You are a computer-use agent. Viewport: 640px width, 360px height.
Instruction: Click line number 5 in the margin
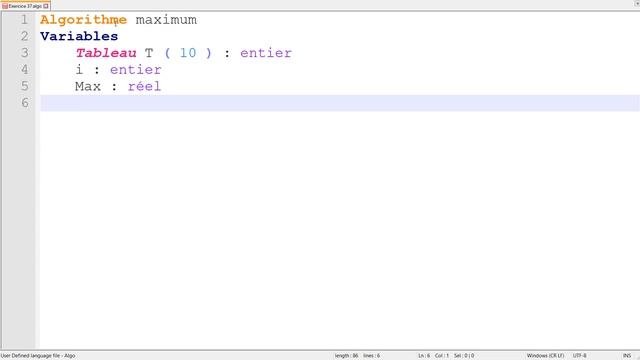point(24,87)
